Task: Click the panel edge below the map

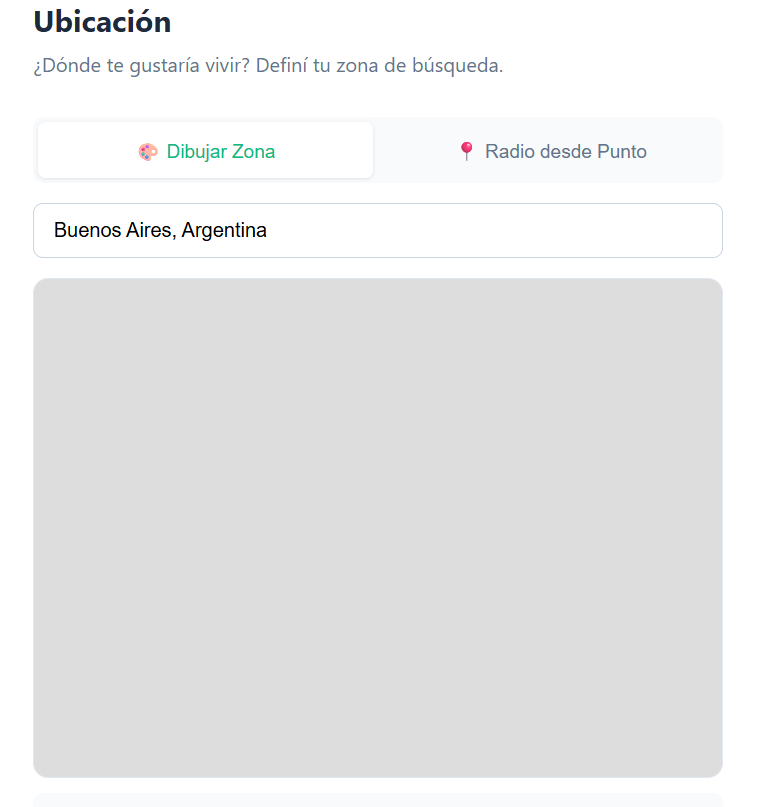Action: 378,800
